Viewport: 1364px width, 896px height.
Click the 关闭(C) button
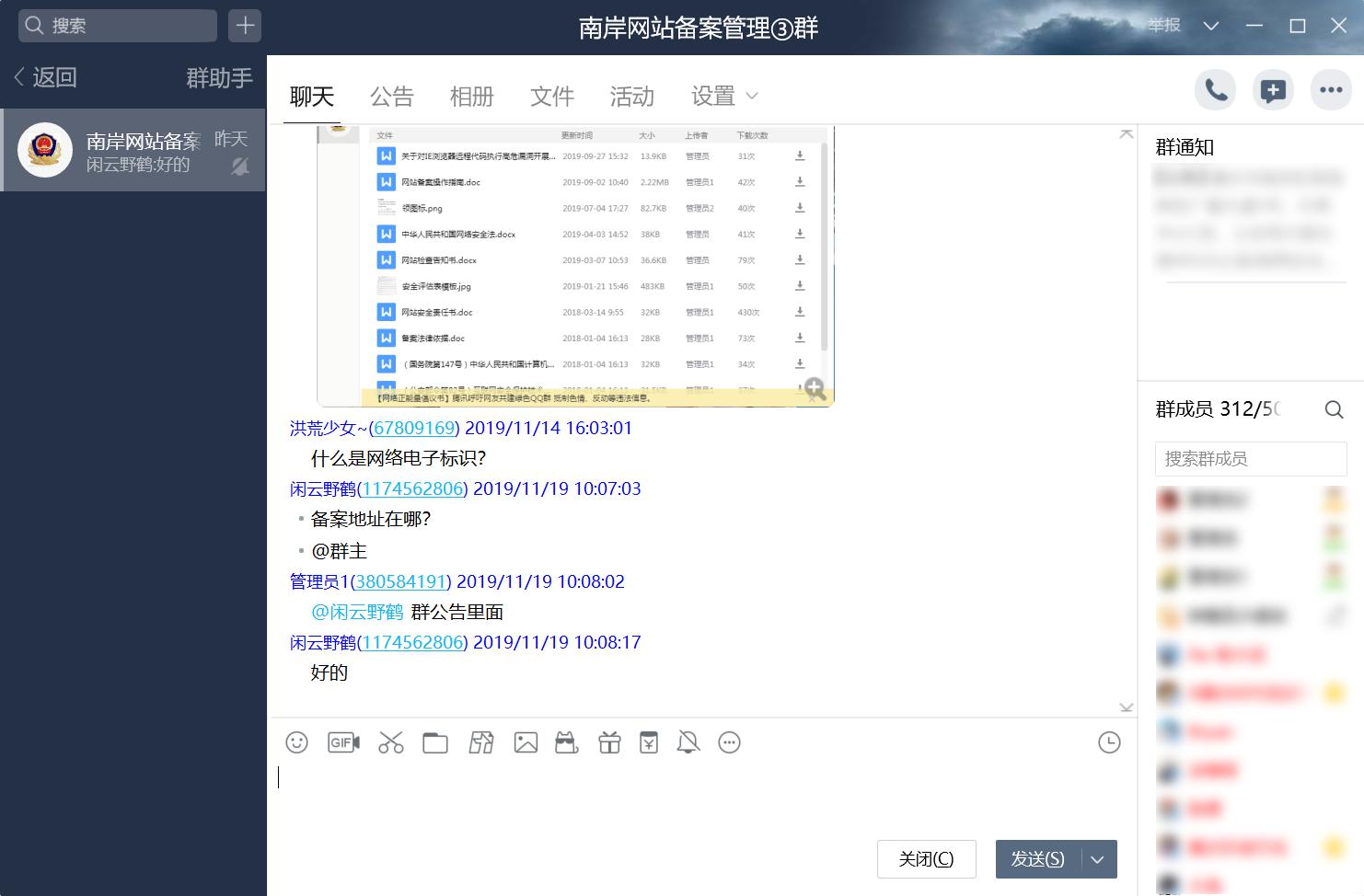(x=926, y=859)
